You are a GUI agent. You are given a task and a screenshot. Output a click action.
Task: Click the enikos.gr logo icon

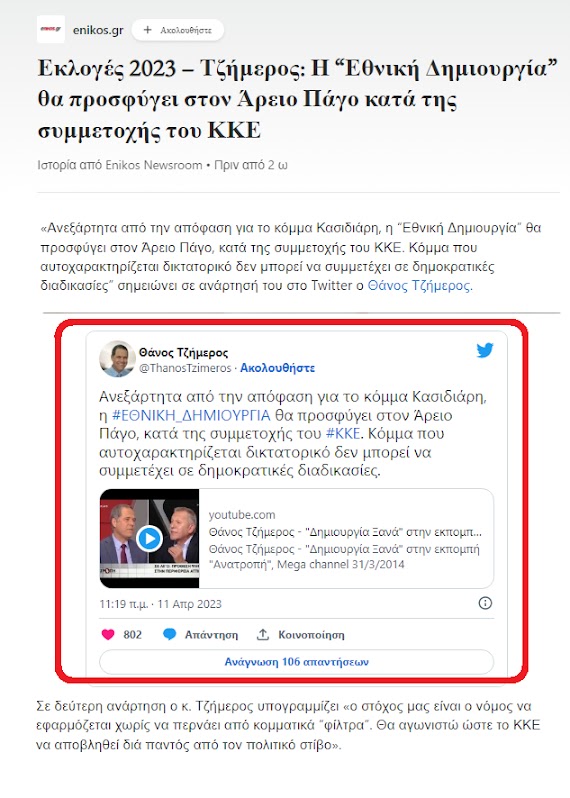[51, 30]
